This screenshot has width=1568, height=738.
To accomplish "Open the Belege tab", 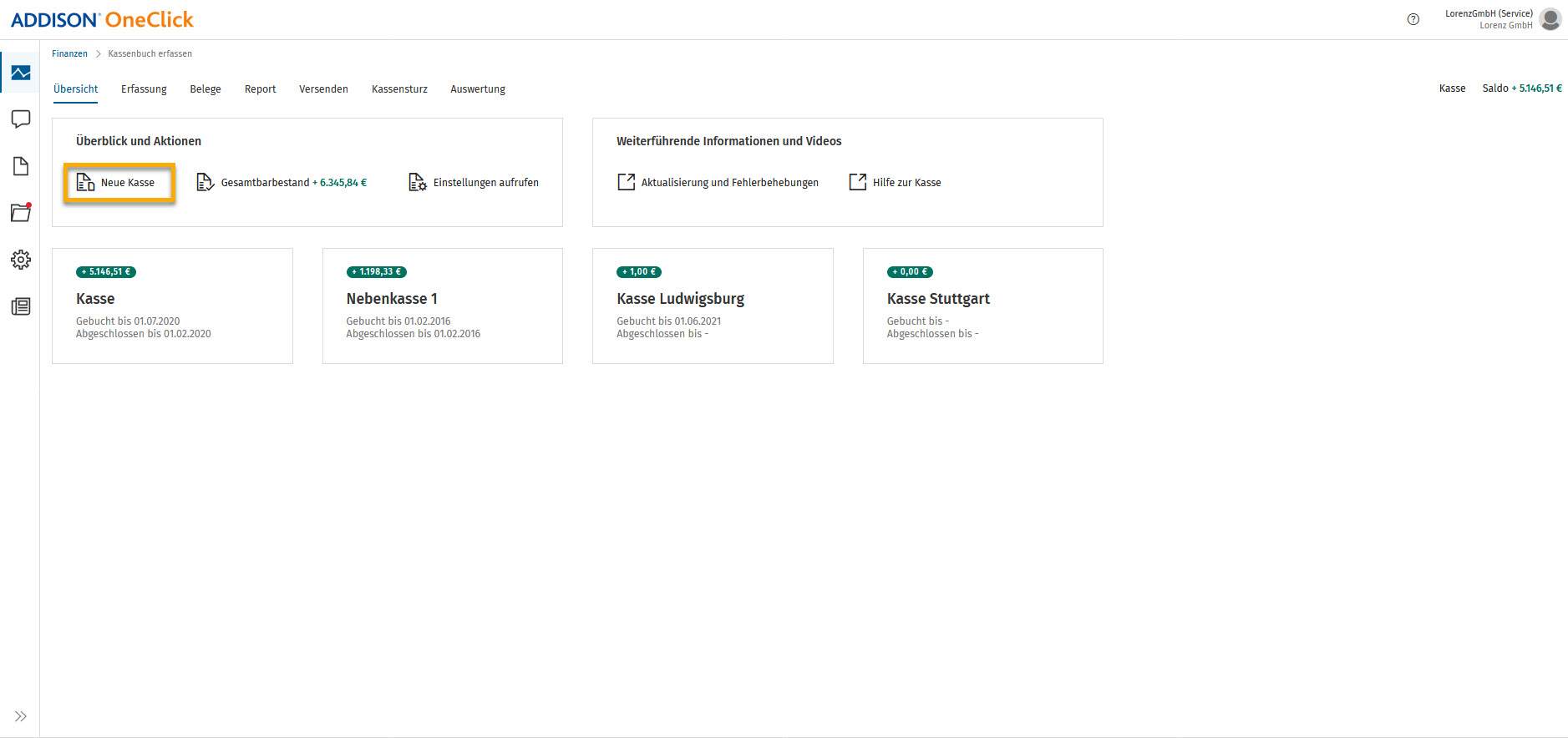I will click(x=206, y=89).
